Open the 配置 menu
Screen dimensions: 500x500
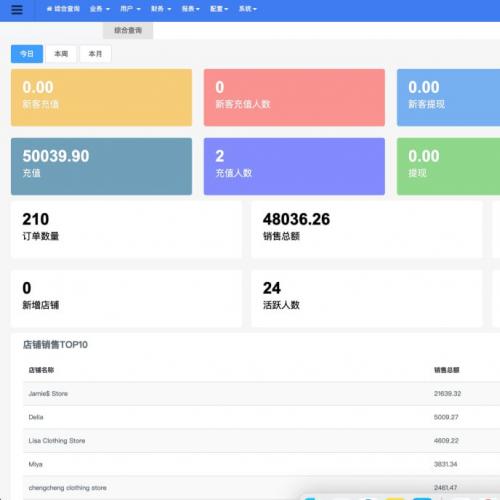219,9
